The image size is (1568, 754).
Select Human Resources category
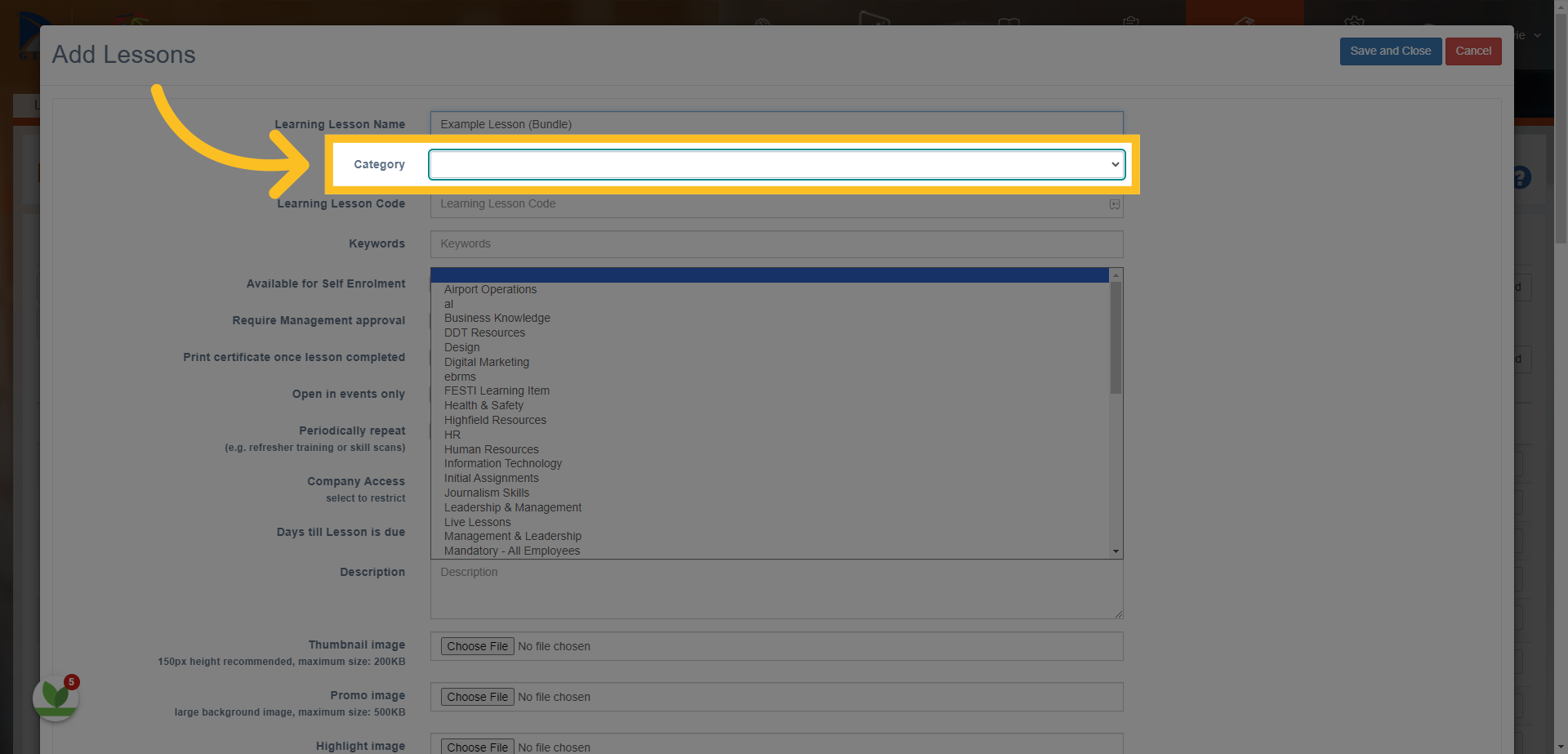click(x=770, y=449)
